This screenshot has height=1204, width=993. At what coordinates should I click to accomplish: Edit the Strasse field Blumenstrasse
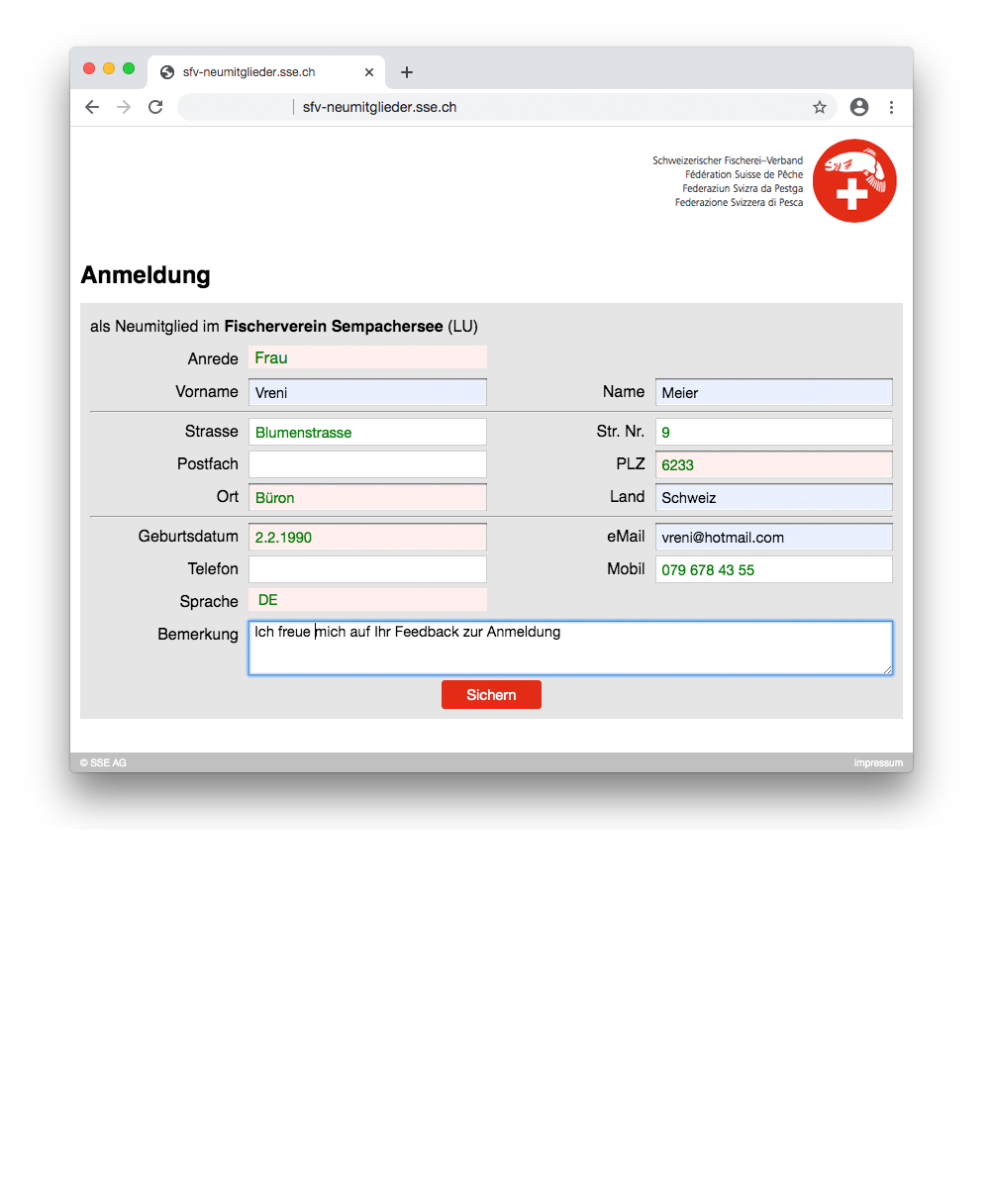coord(367,432)
